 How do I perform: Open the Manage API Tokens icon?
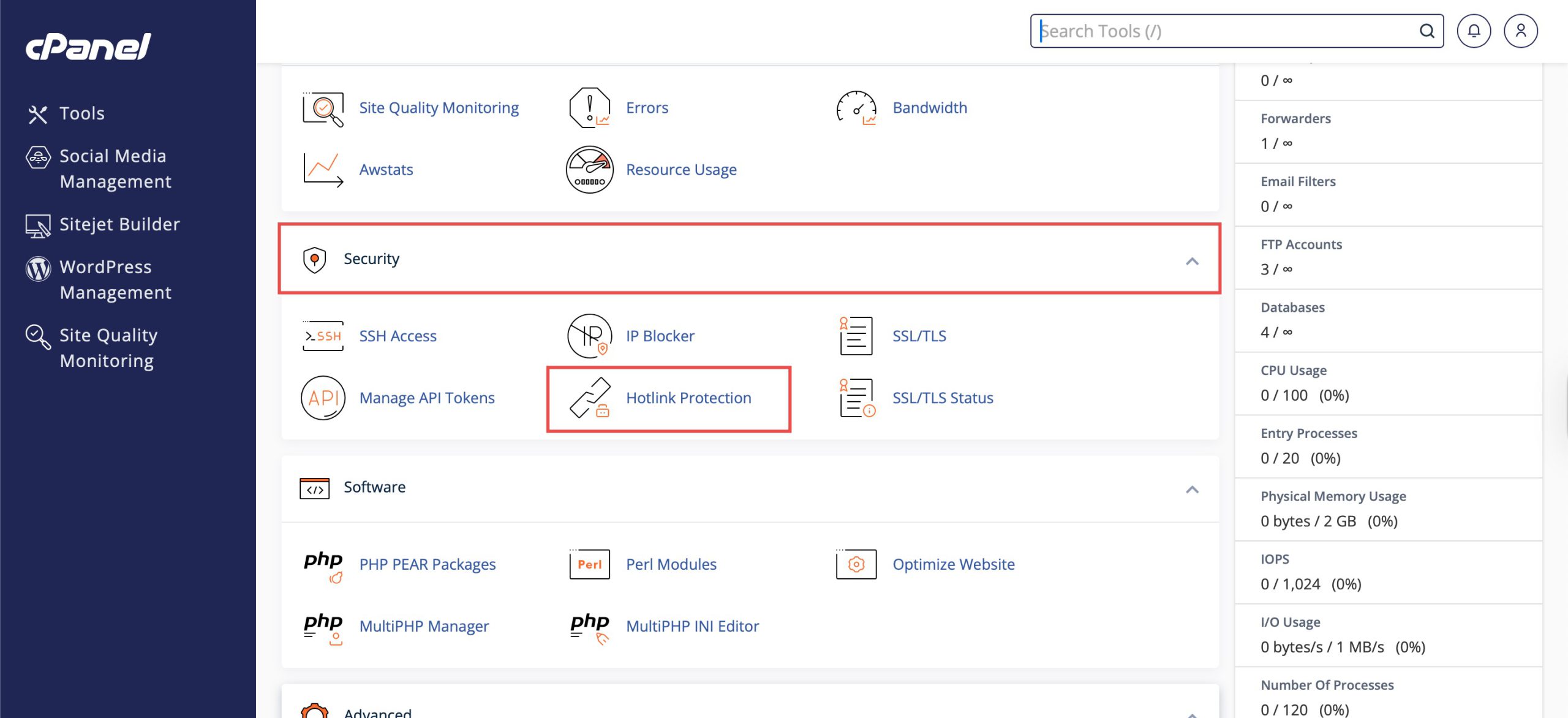tap(323, 398)
